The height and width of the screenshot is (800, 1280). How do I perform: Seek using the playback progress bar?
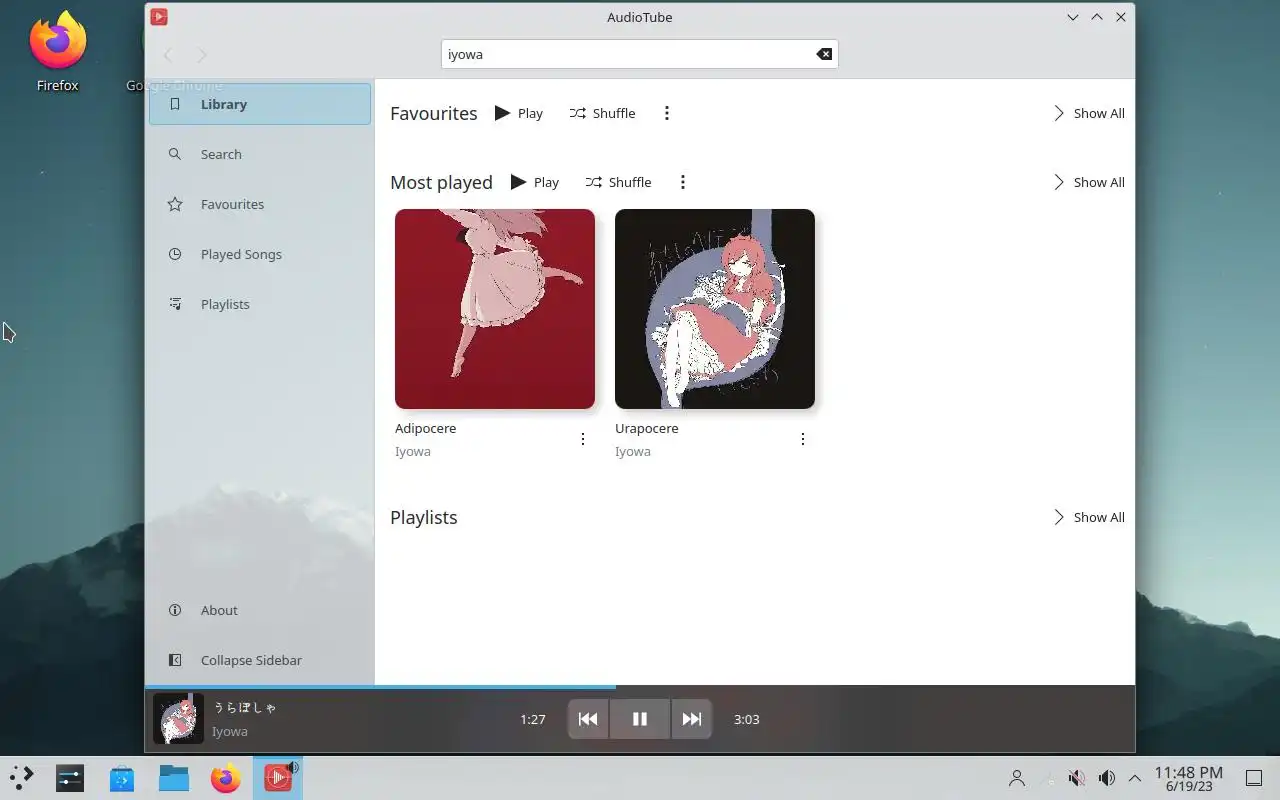[640, 687]
